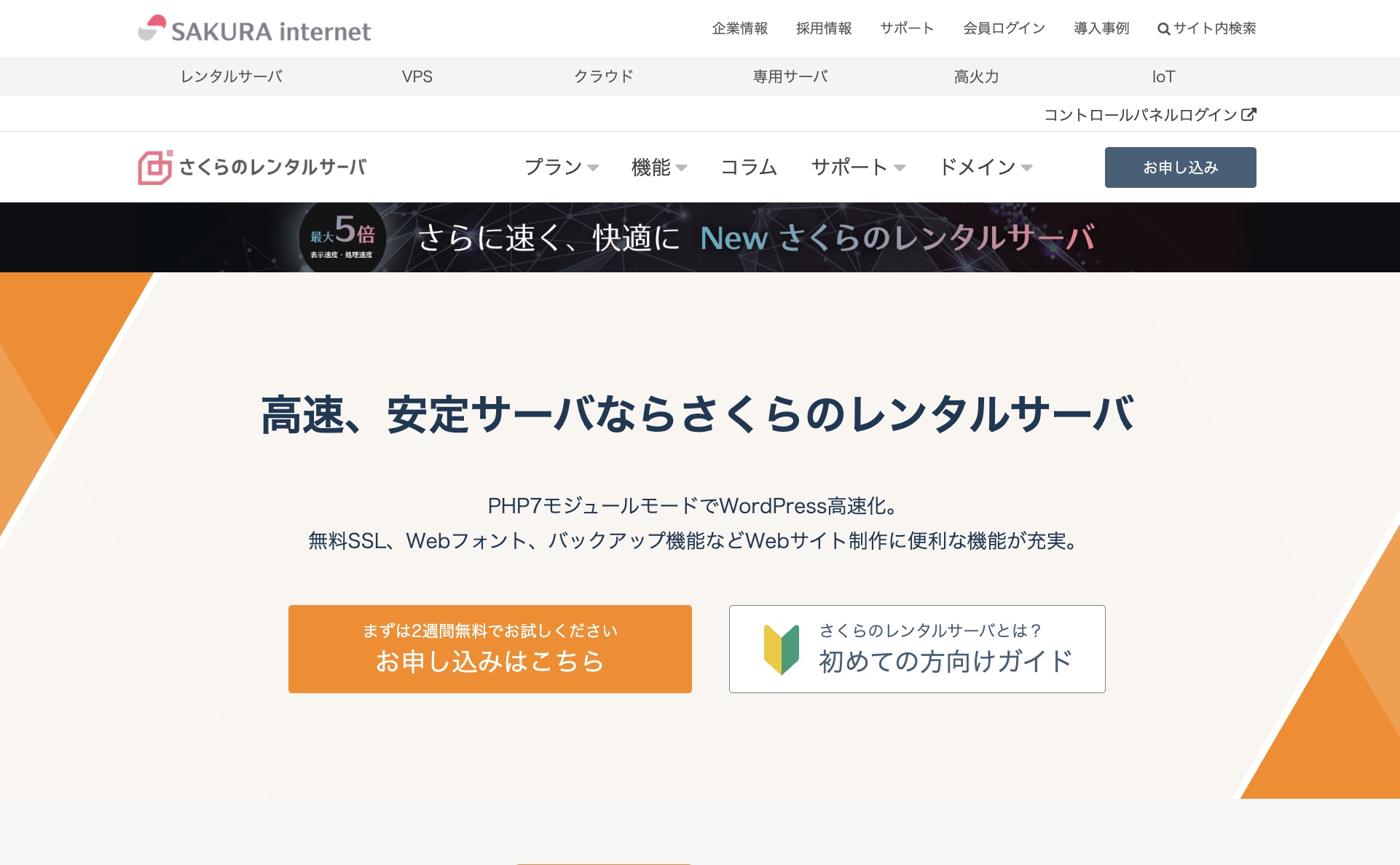Select レンタルサーバ in service bar

click(232, 76)
